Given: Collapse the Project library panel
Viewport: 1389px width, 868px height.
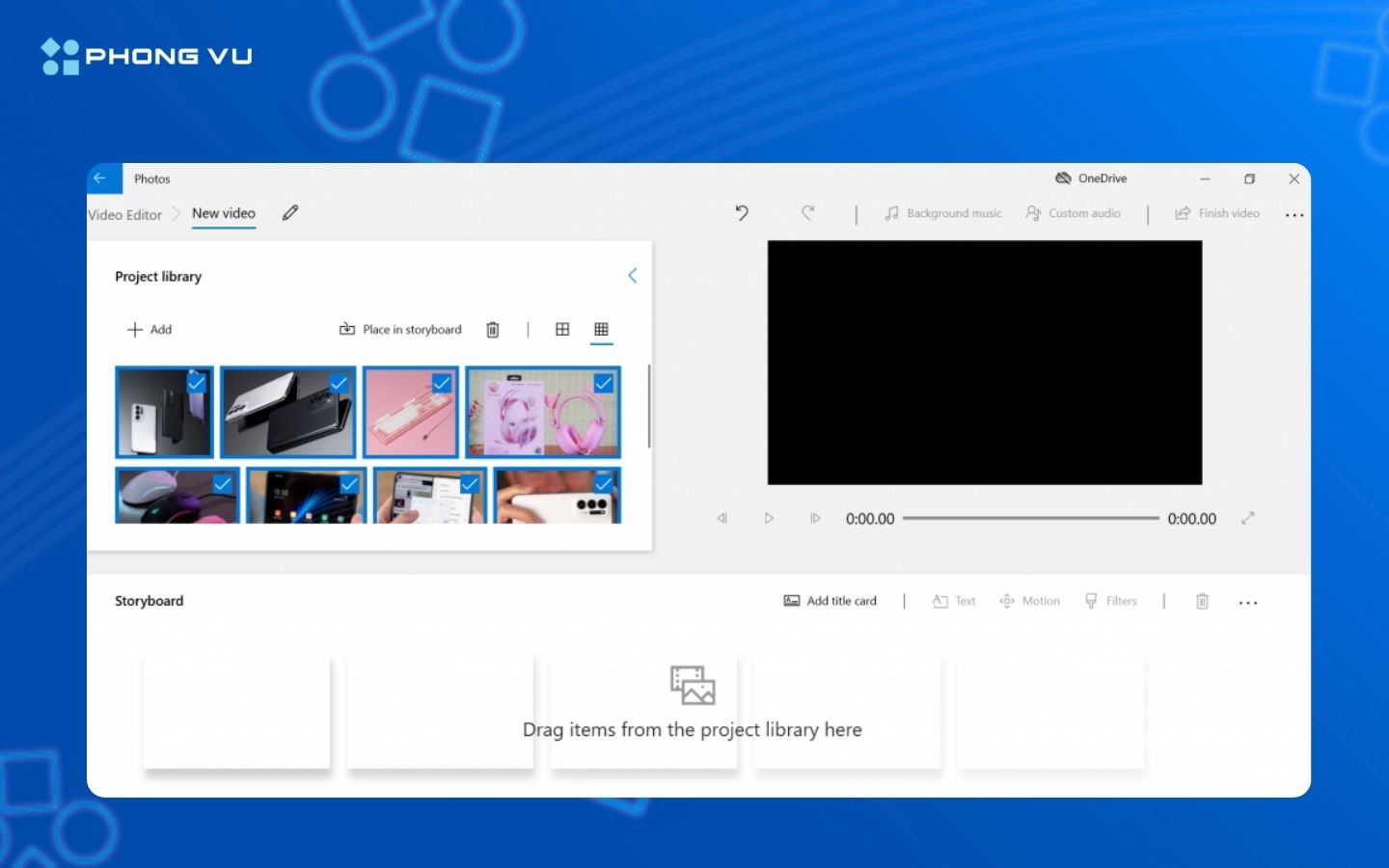Looking at the screenshot, I should point(633,275).
